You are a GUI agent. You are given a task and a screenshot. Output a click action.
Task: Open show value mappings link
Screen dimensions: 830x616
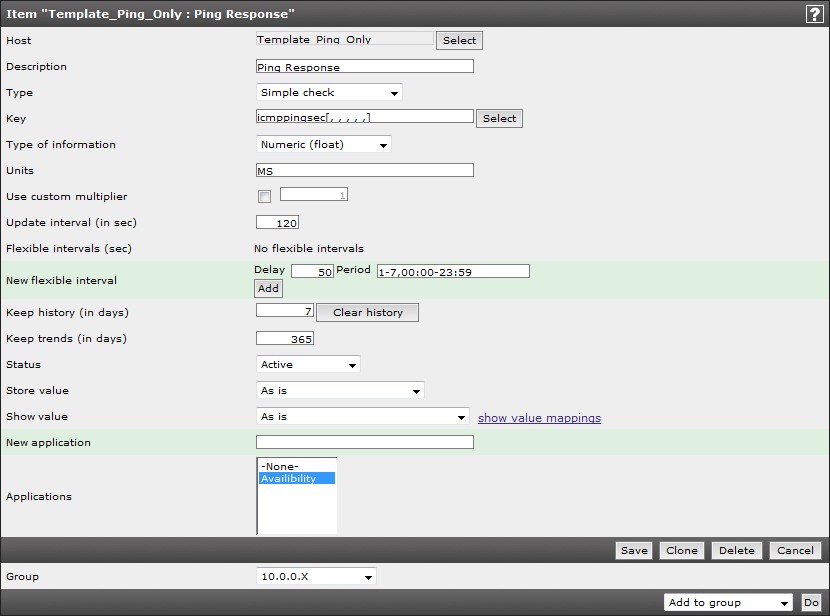coord(539,418)
